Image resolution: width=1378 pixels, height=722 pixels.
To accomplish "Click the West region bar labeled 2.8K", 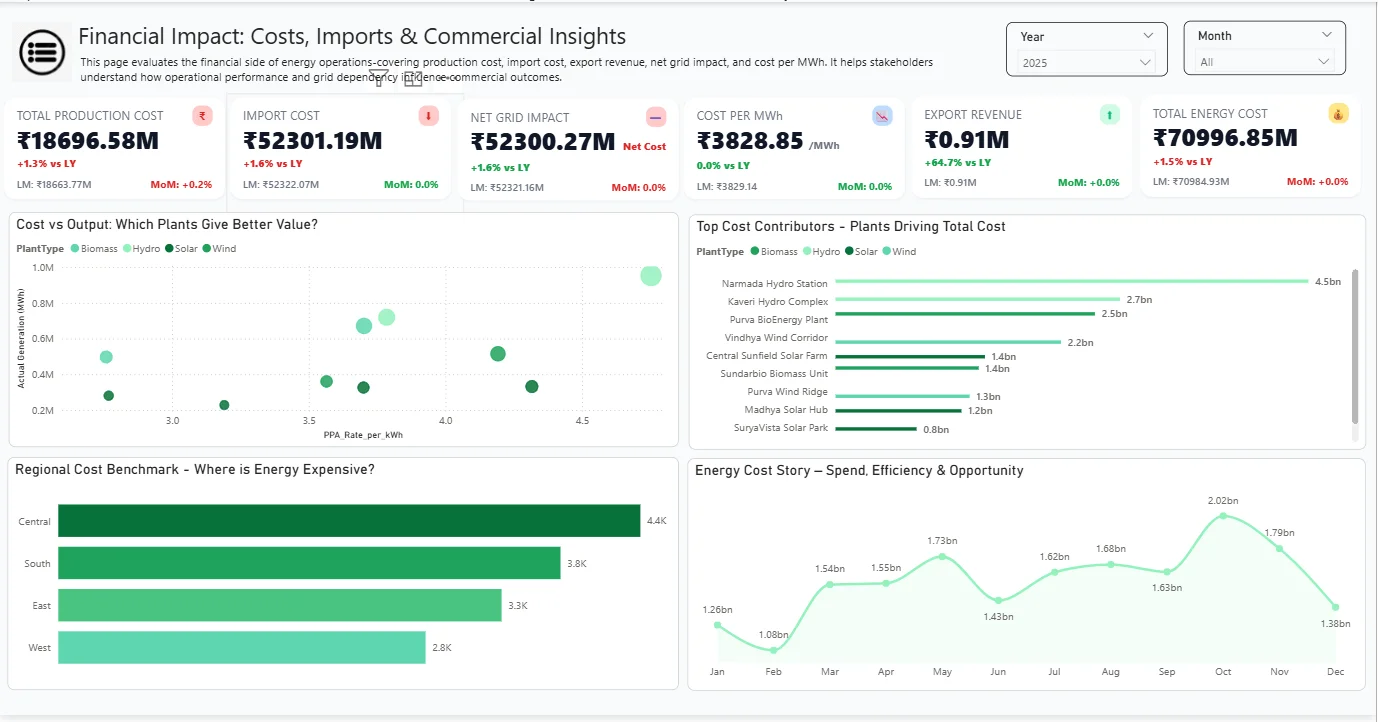I will click(241, 648).
